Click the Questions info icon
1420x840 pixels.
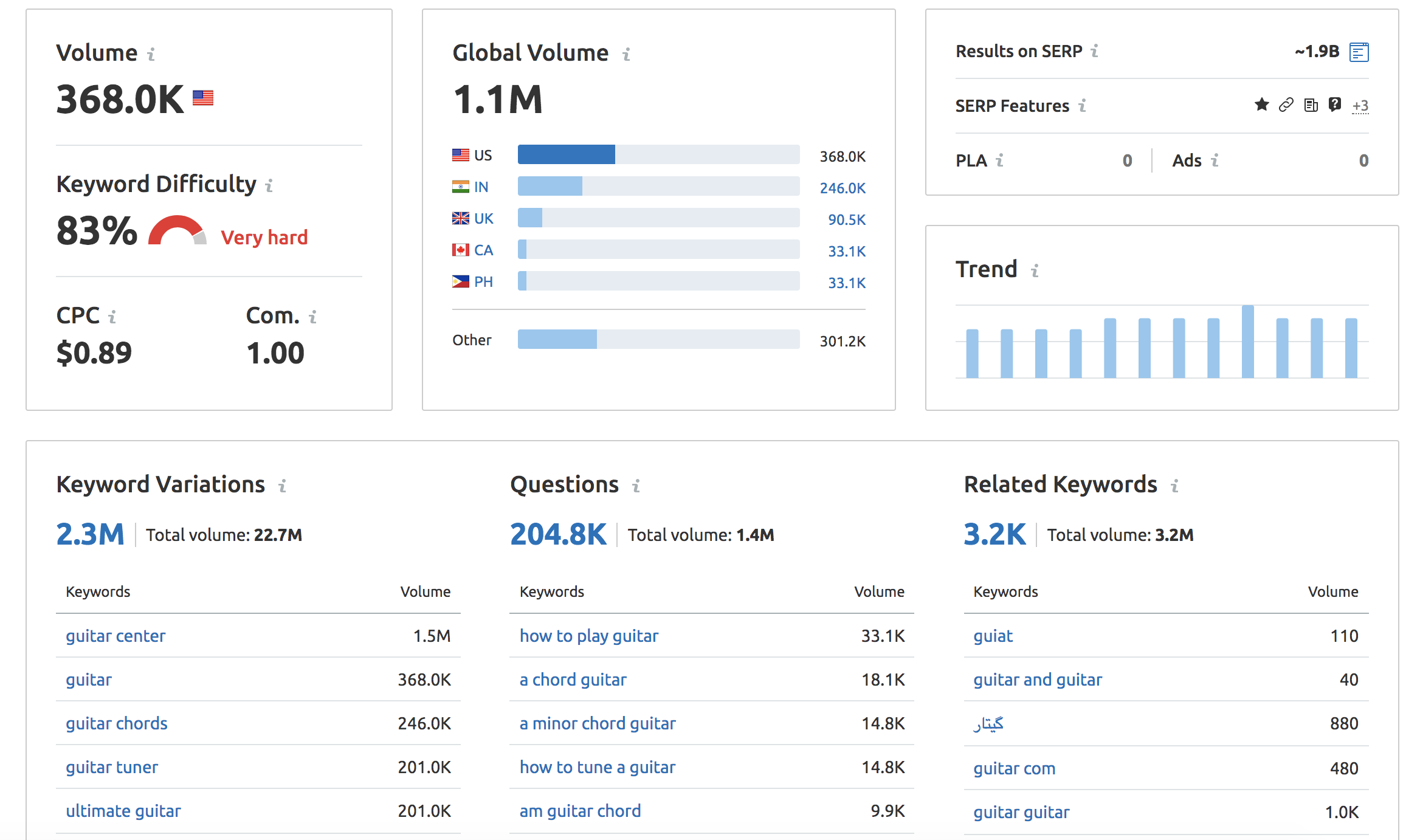tap(636, 486)
